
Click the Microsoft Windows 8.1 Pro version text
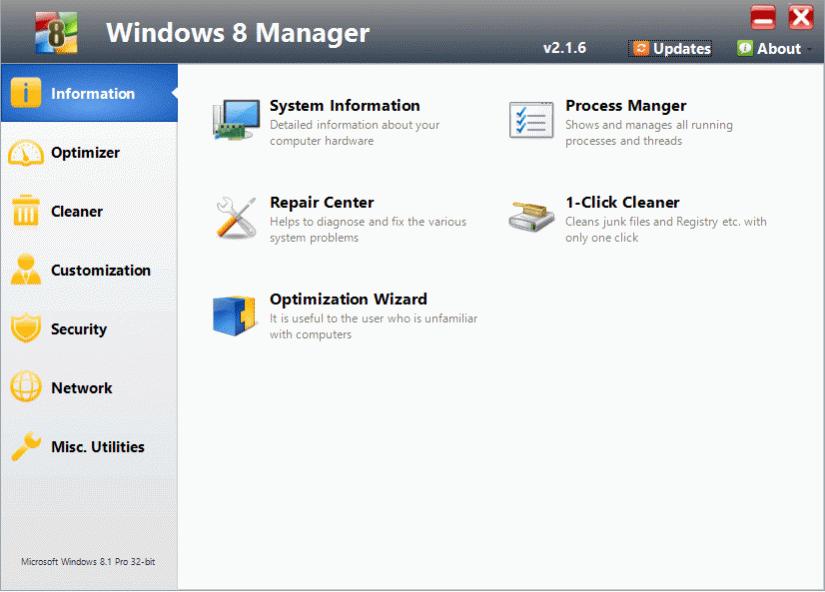point(87,562)
